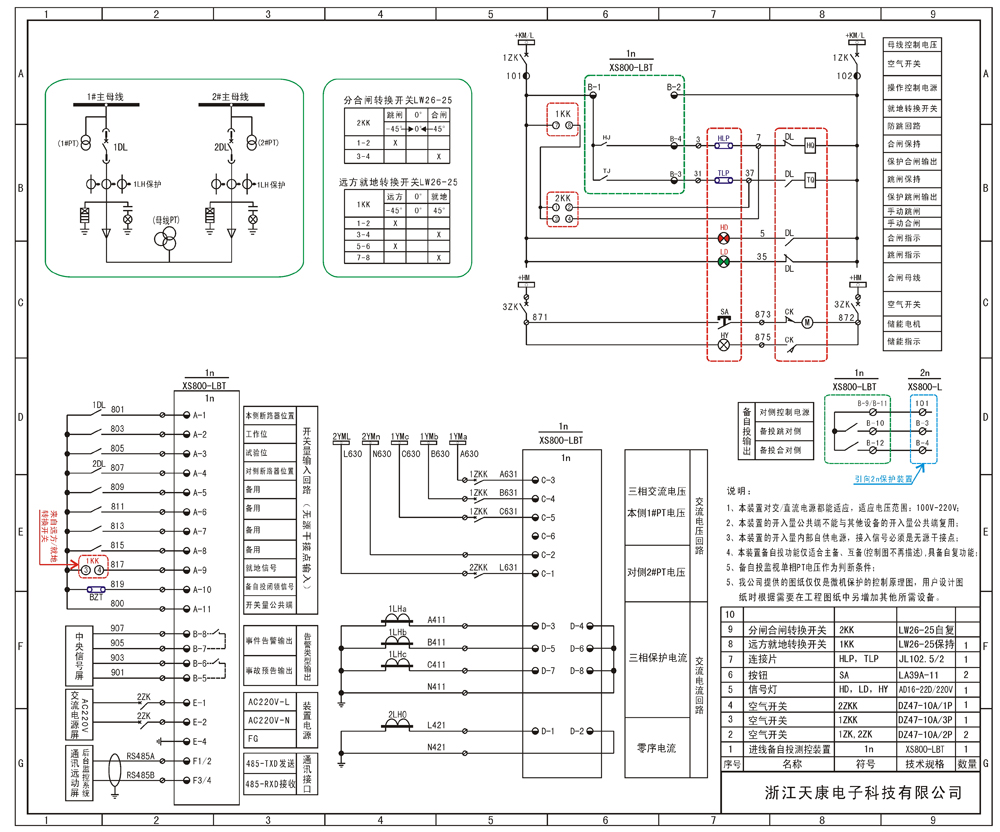Click the green LD indicator lamp symbol
The height and width of the screenshot is (832, 1000).
(724, 261)
